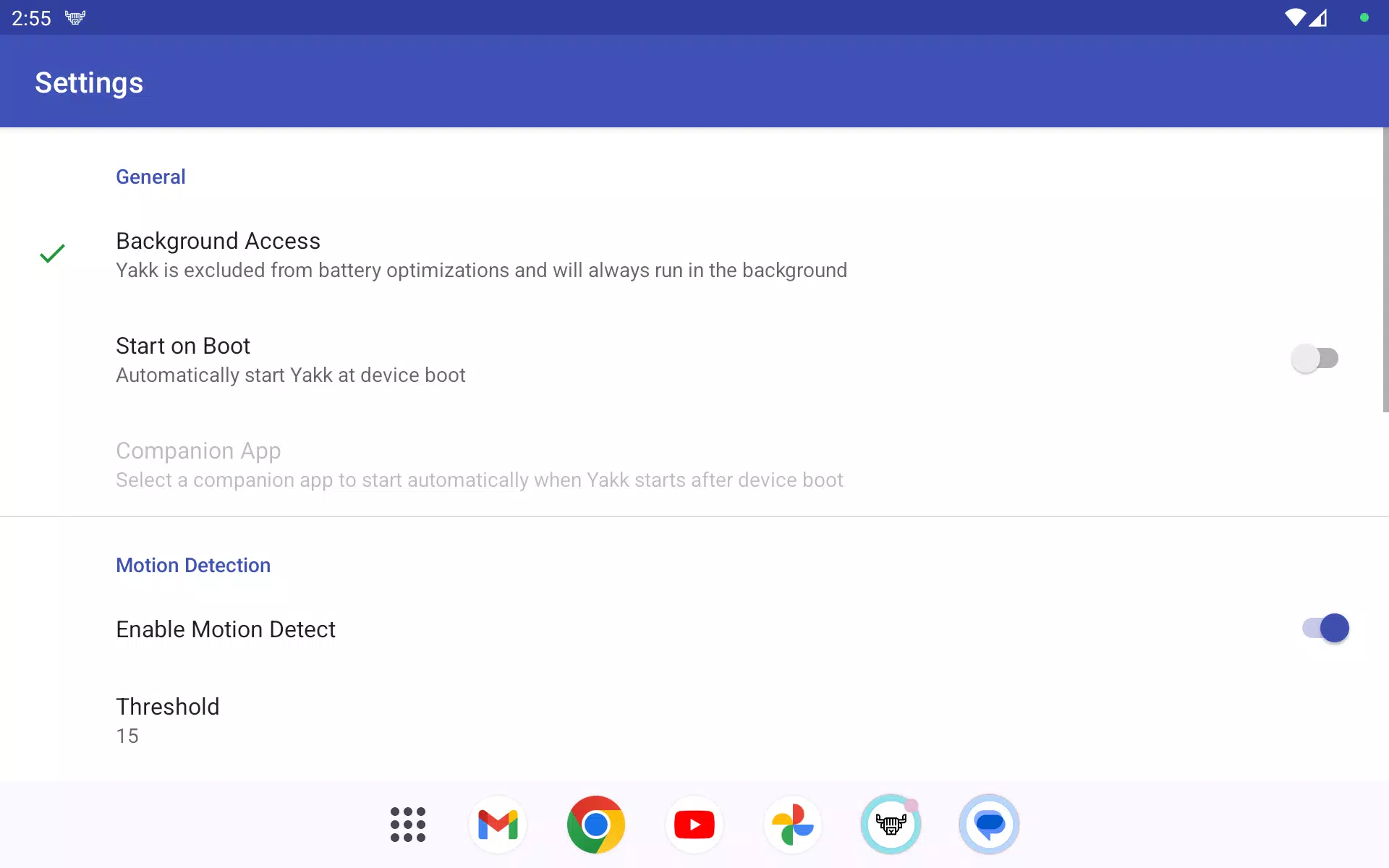This screenshot has height=868, width=1389.
Task: Click the Enable Motion Detect label
Action: (x=226, y=629)
